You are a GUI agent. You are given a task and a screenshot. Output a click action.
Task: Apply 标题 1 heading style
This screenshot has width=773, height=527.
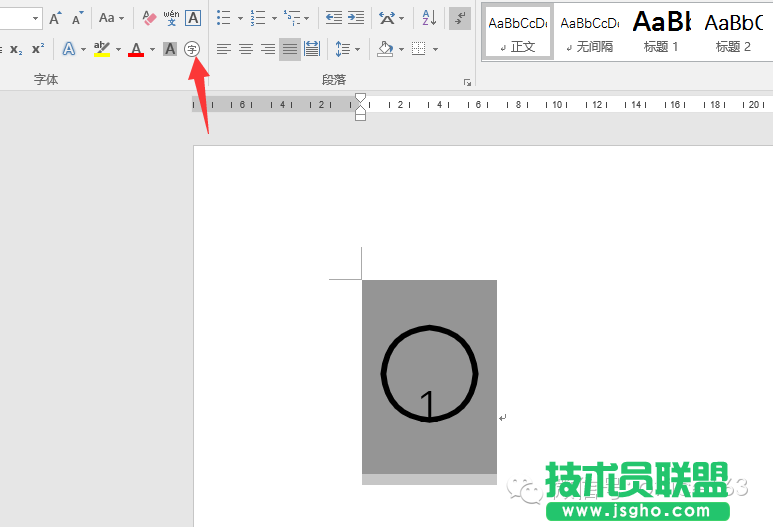tap(661, 33)
